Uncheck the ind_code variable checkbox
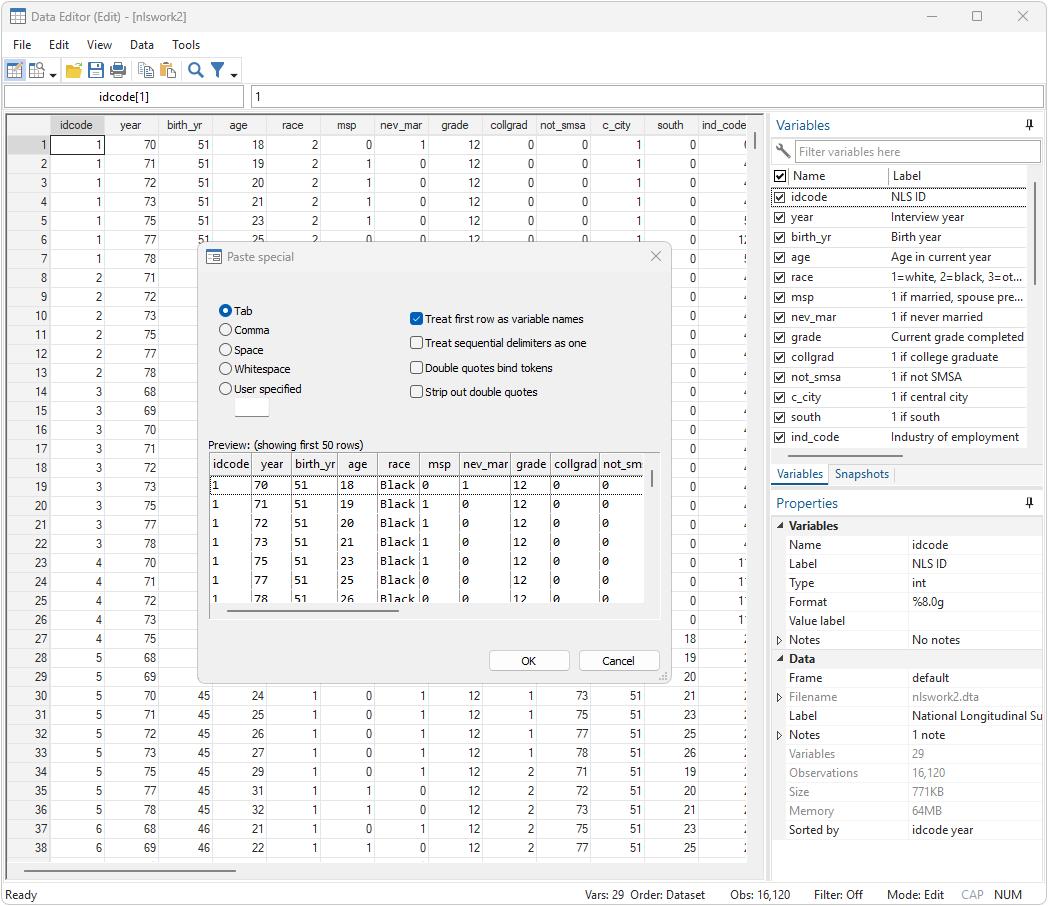 pos(779,438)
